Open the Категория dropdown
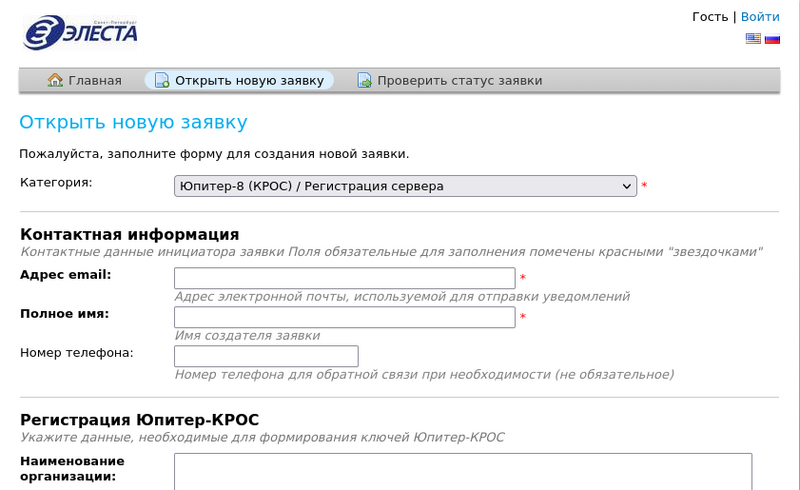The image size is (800, 490). pyautogui.click(x=405, y=186)
